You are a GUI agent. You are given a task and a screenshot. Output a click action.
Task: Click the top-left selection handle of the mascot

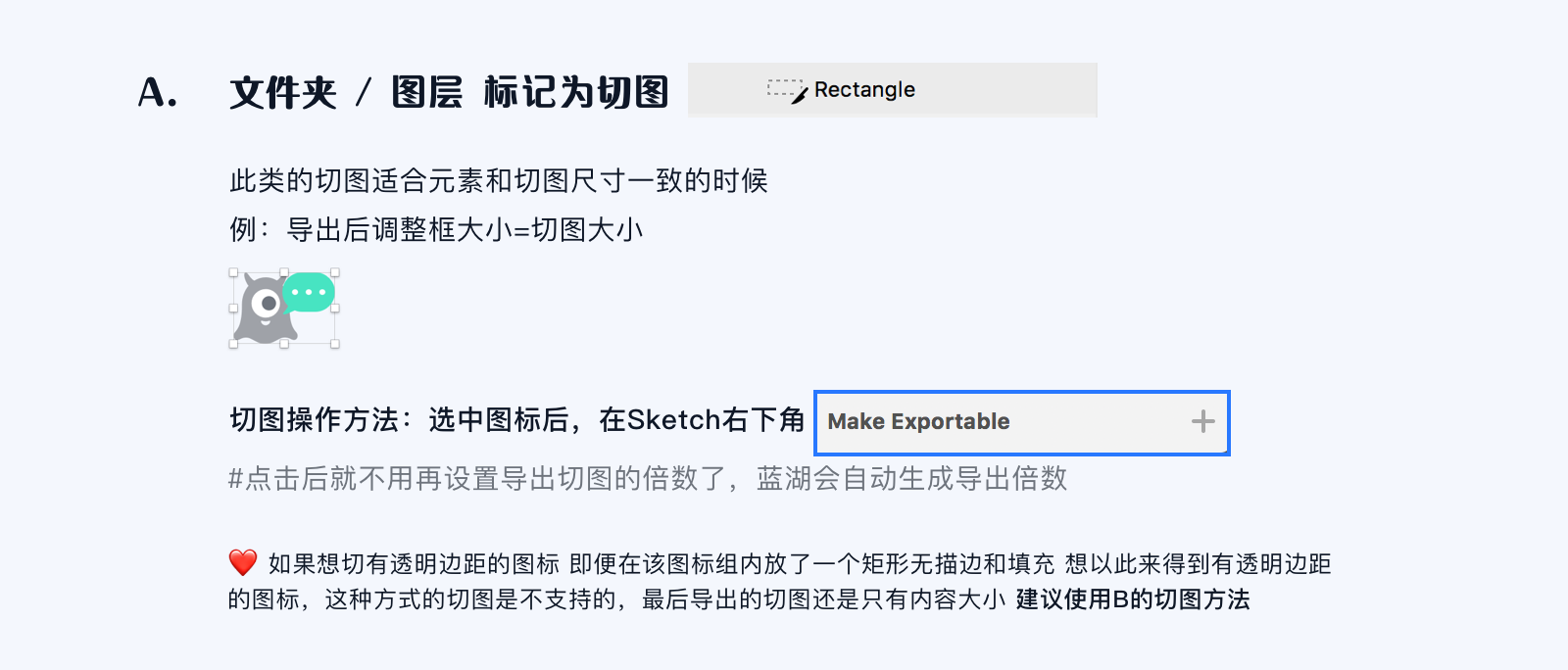tap(233, 273)
